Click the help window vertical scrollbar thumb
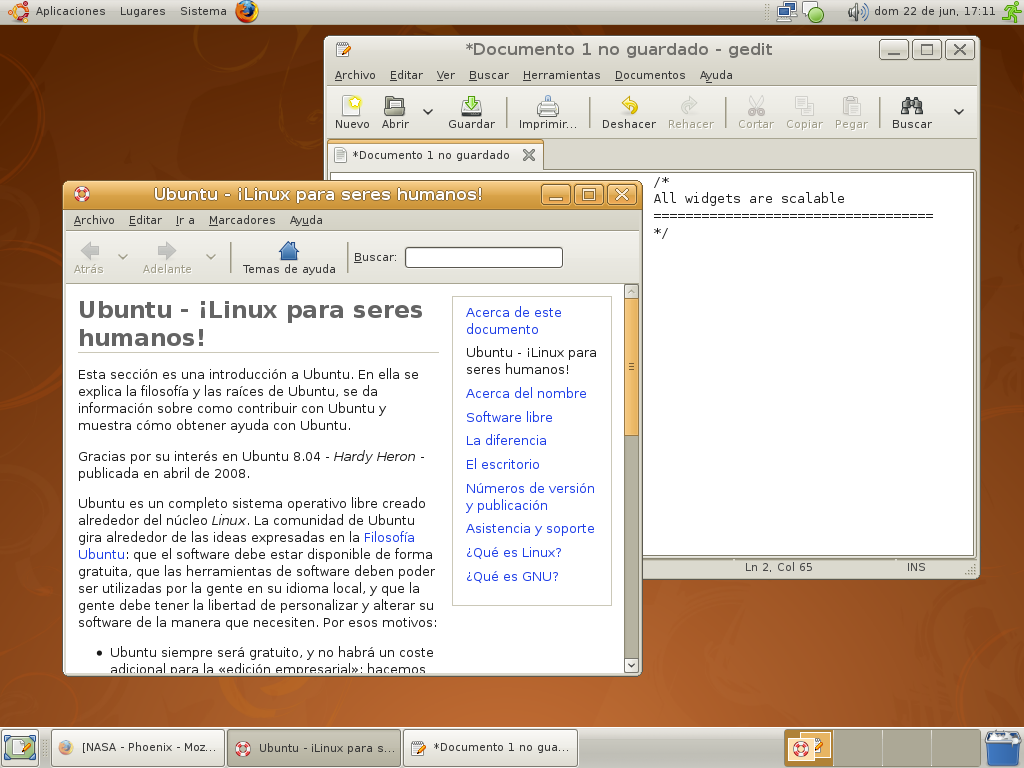 (631, 366)
